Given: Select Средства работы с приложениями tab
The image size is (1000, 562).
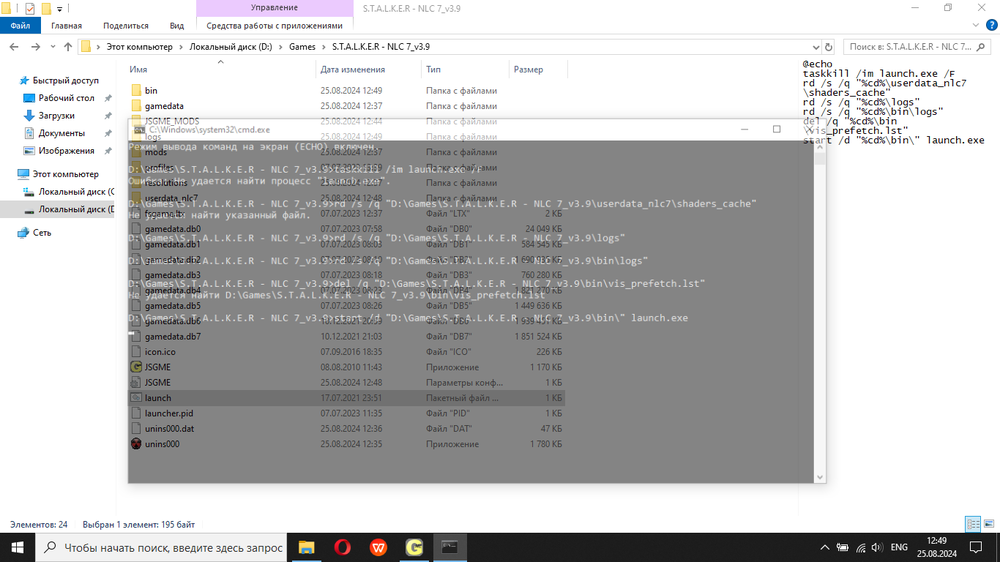Looking at the screenshot, I should 274,26.
